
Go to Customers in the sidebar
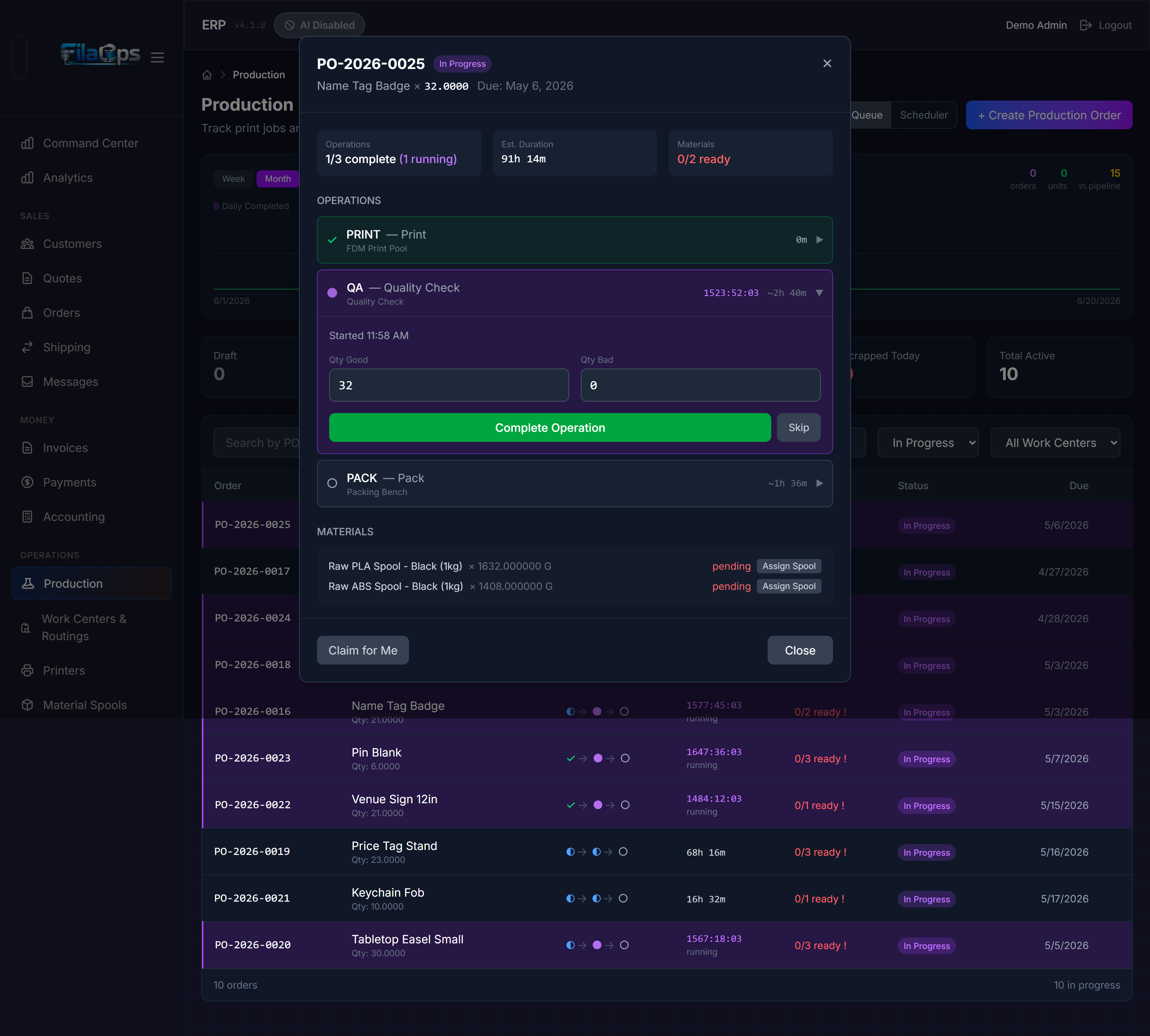[91, 244]
